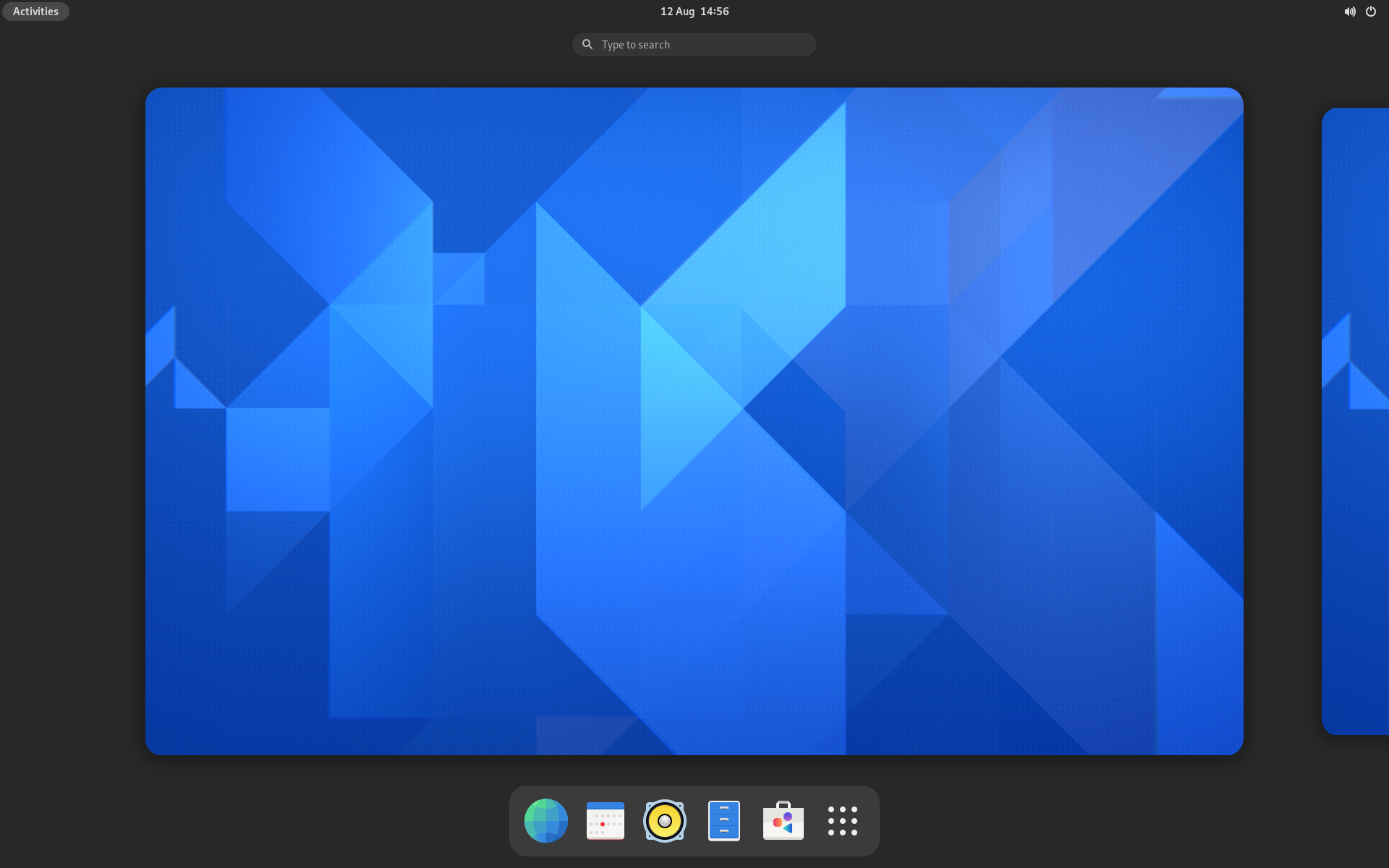Open the Files manager dock icon

pos(723,820)
